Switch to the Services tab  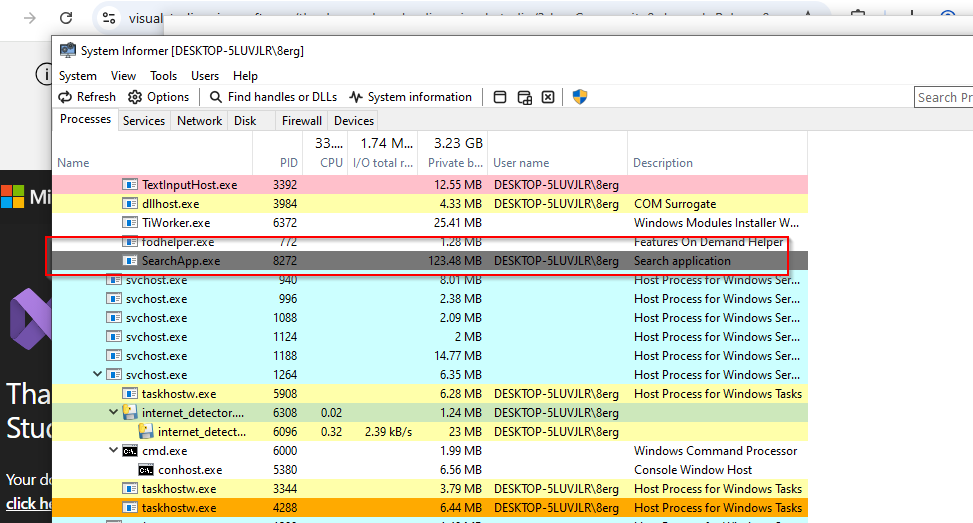[x=144, y=120]
